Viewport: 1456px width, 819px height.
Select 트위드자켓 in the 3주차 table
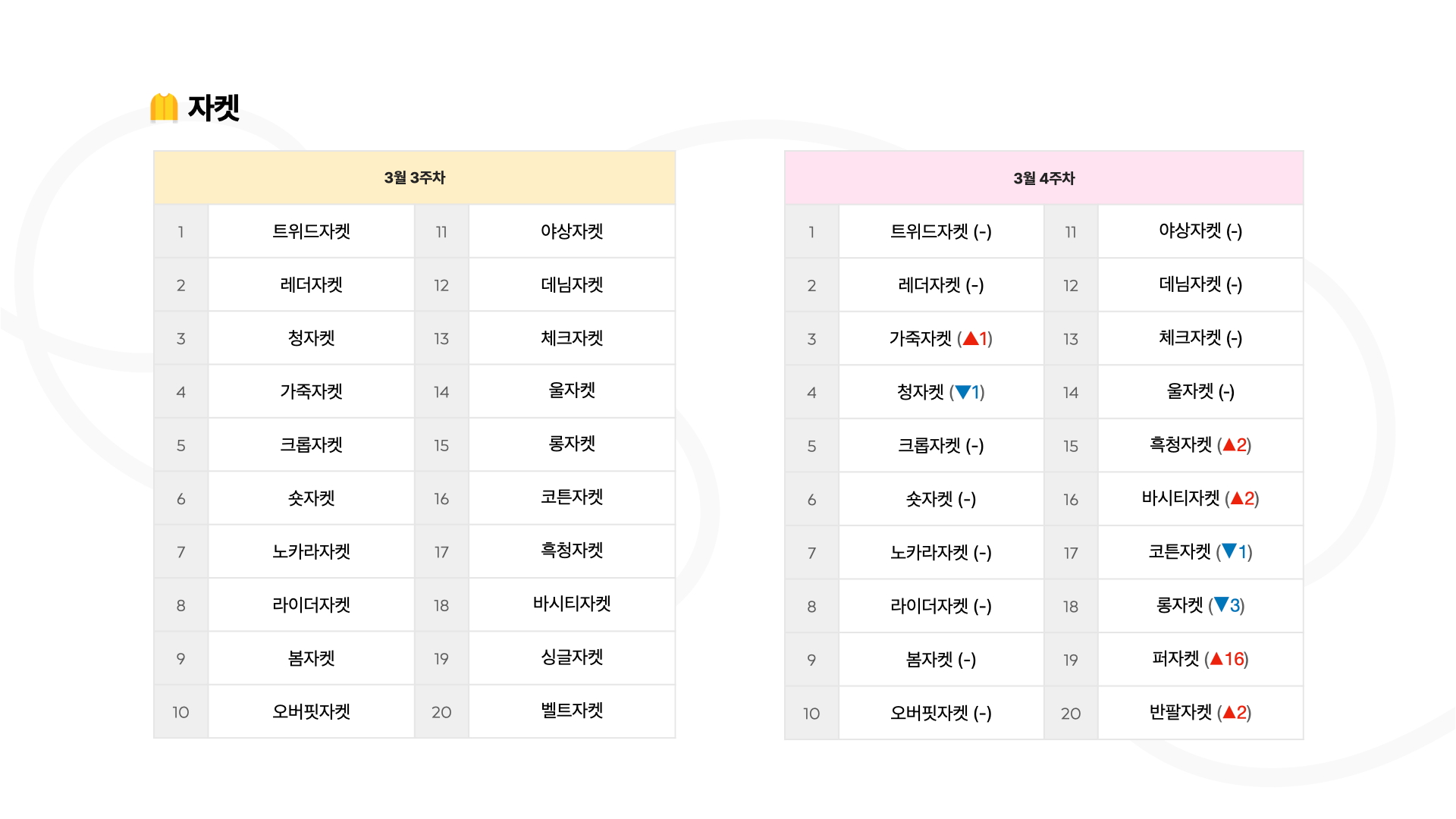[x=312, y=231]
